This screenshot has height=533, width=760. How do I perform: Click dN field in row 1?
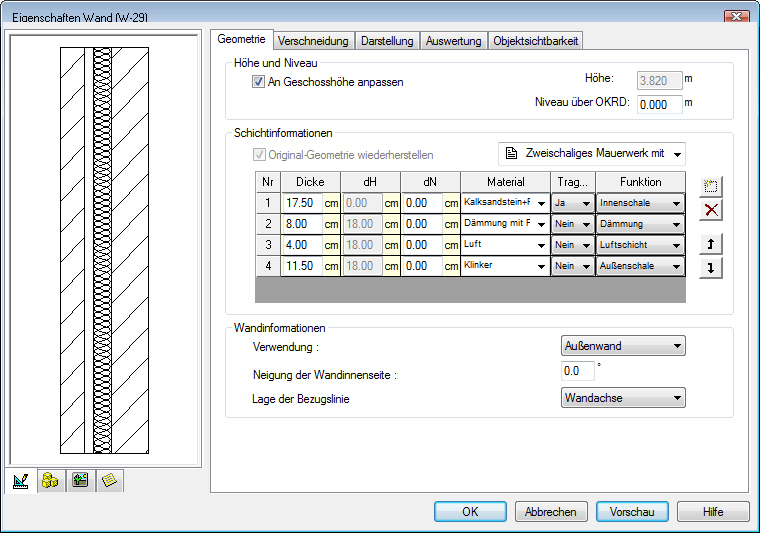(x=423, y=203)
